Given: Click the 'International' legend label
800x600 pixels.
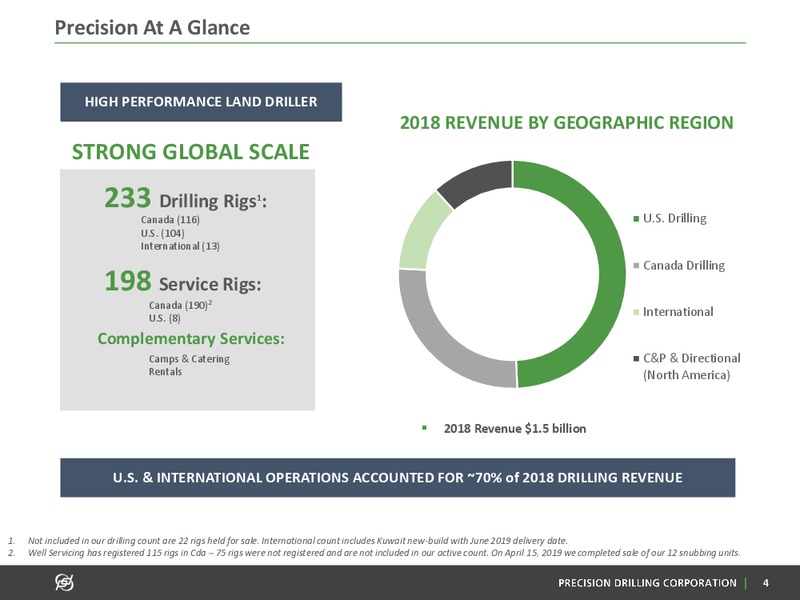Looking at the screenshot, I should click(x=678, y=312).
